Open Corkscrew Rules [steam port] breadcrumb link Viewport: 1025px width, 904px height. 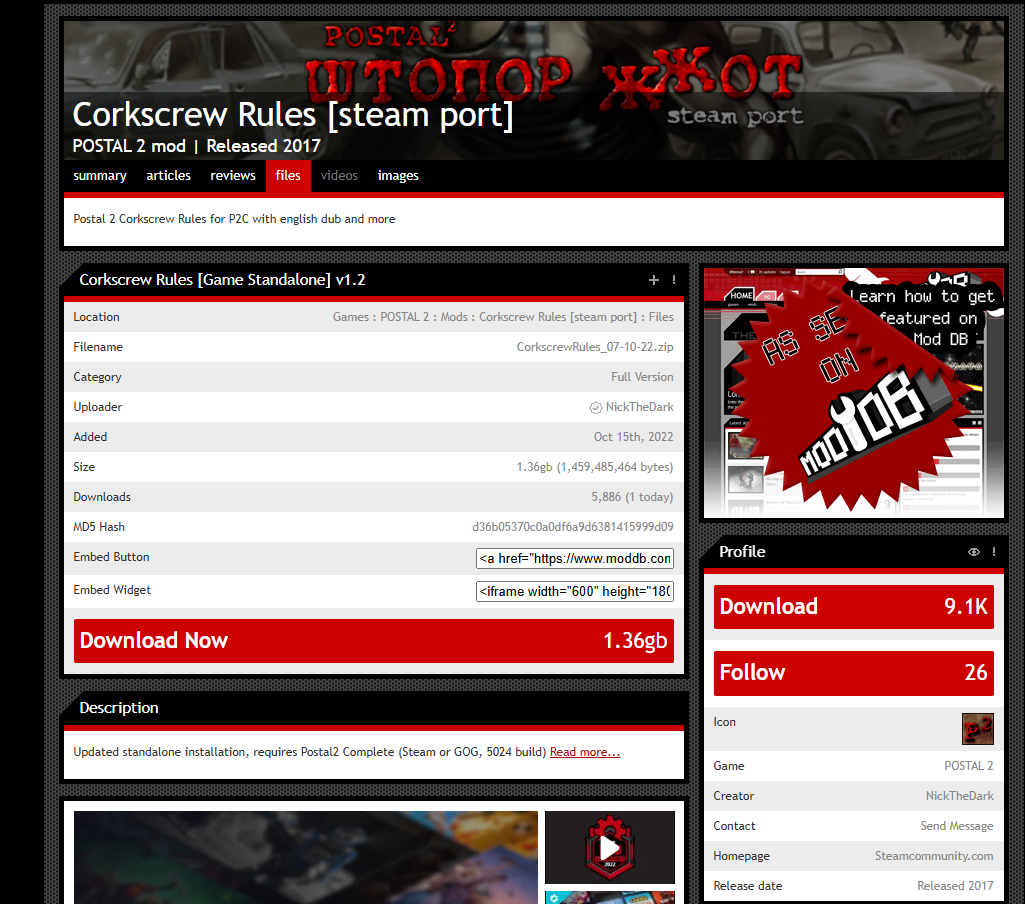[x=558, y=317]
